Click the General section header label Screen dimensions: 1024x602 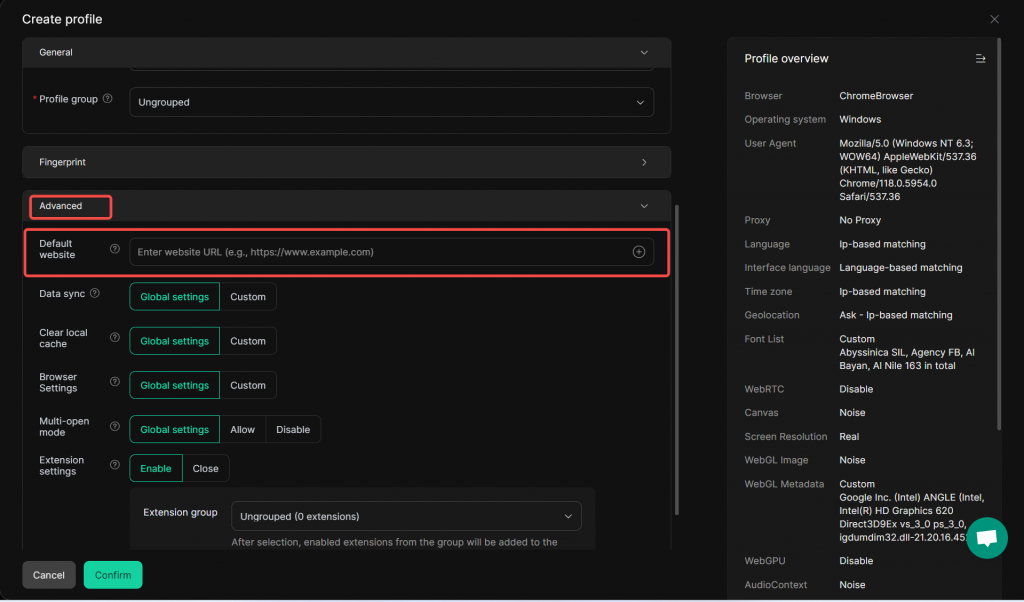(56, 52)
